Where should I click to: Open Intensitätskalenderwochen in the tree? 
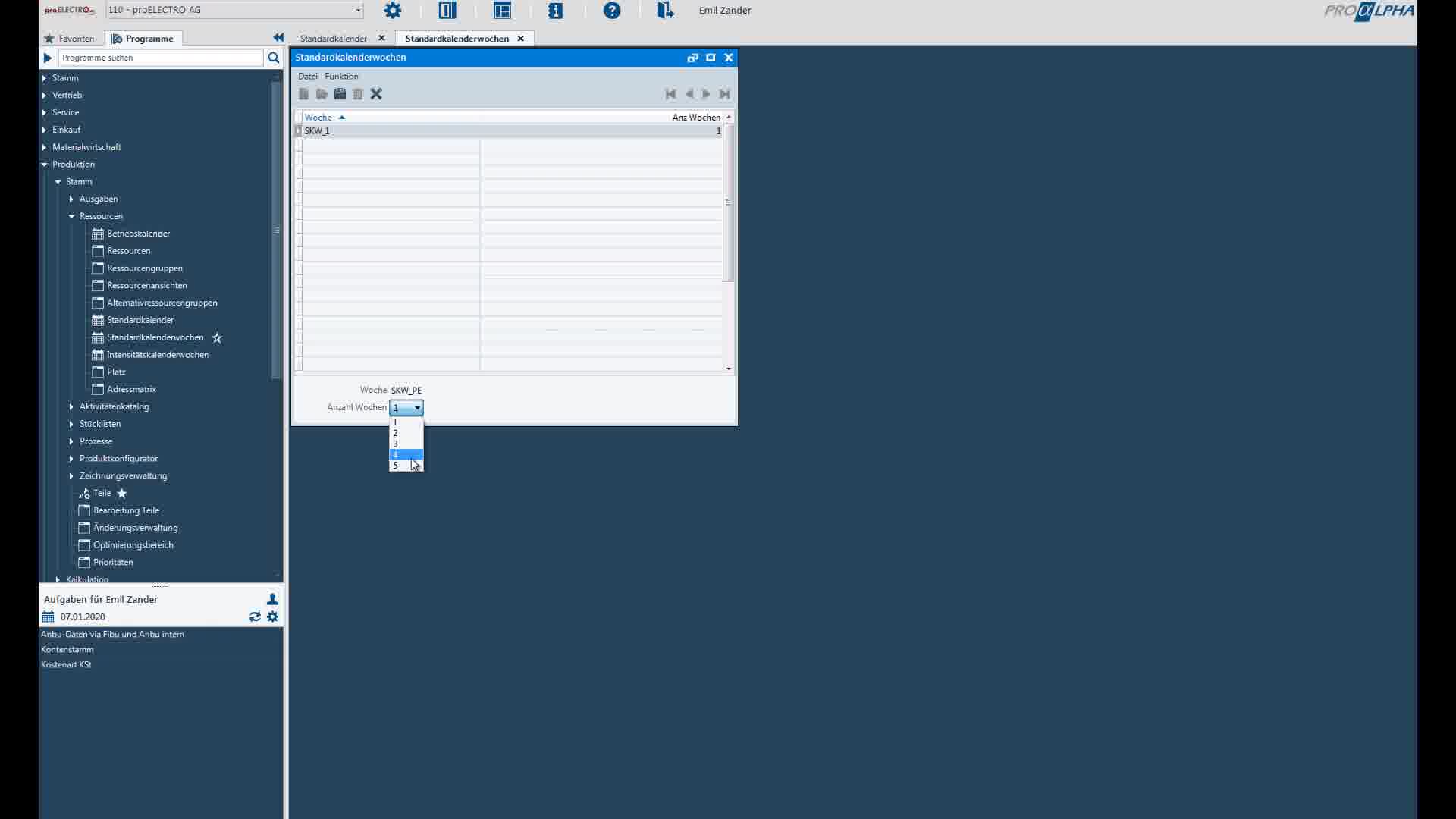[x=158, y=355]
